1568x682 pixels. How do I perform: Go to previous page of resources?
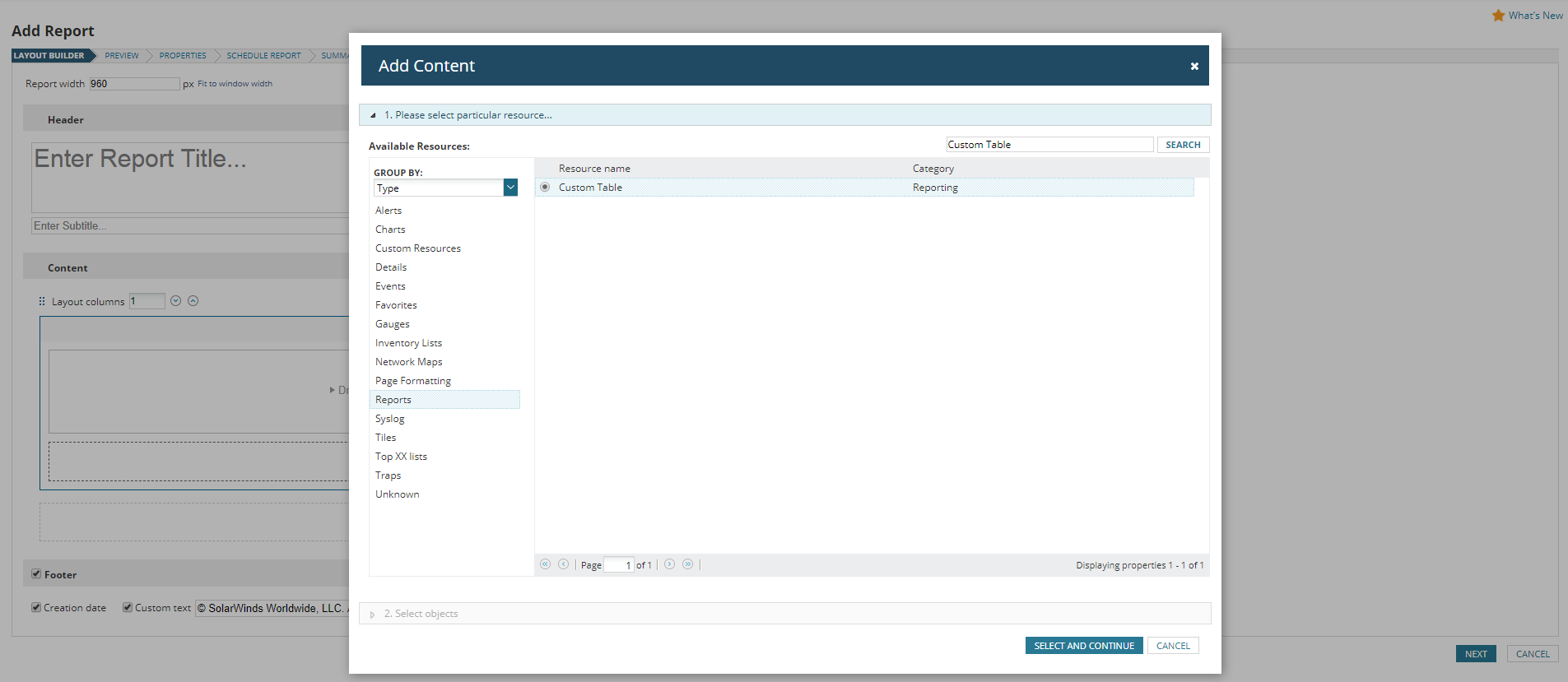[563, 564]
